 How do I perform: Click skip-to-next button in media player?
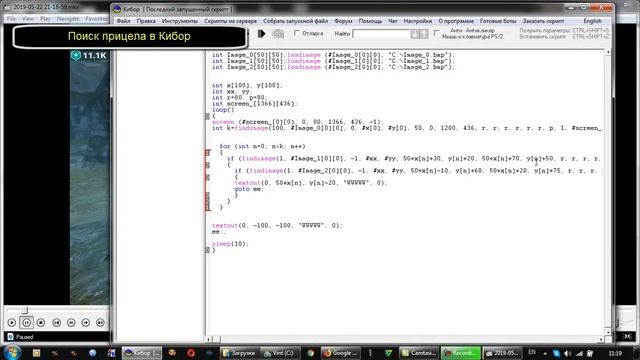pos(100,322)
